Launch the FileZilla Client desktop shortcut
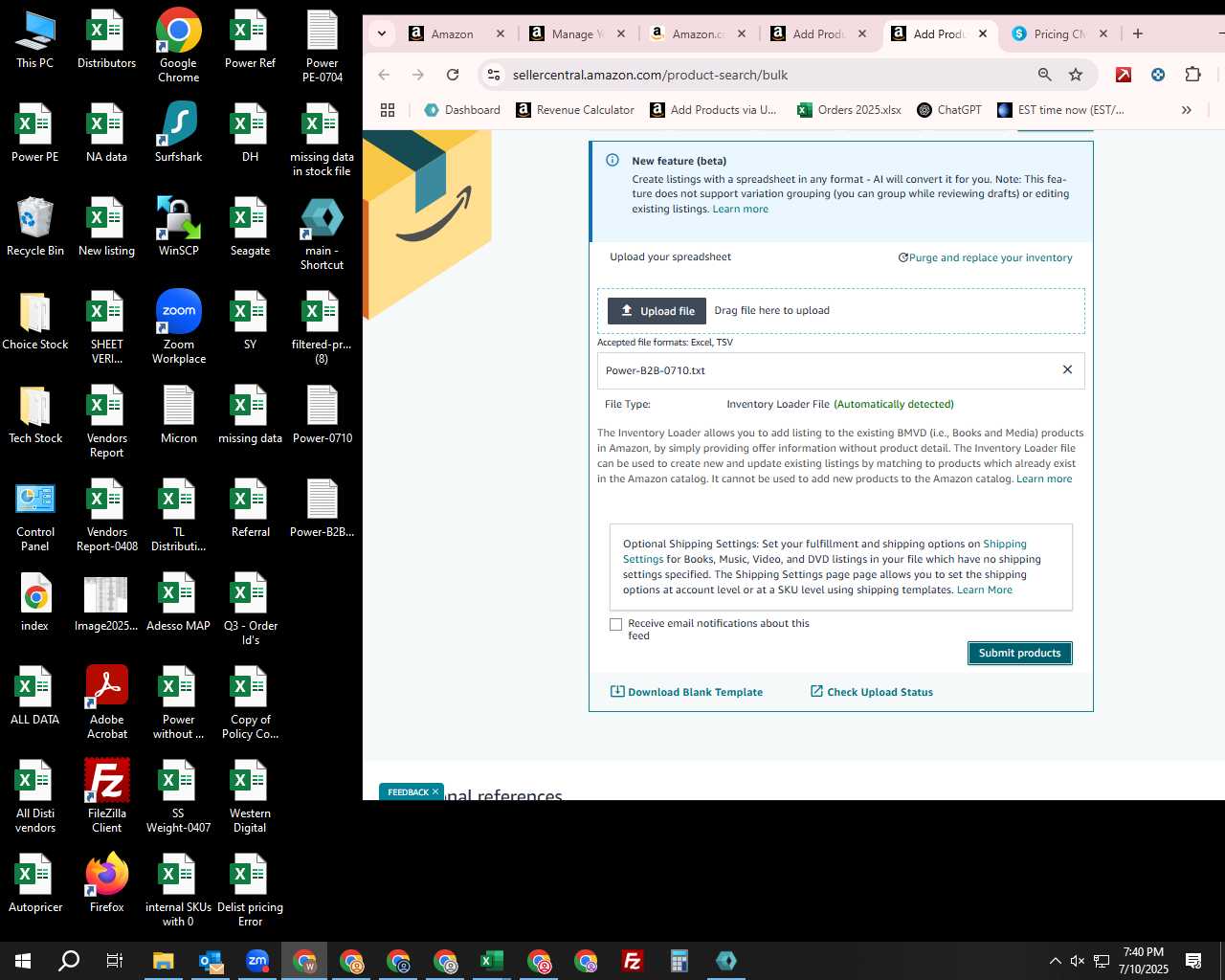This screenshot has width=1225, height=980. (106, 796)
